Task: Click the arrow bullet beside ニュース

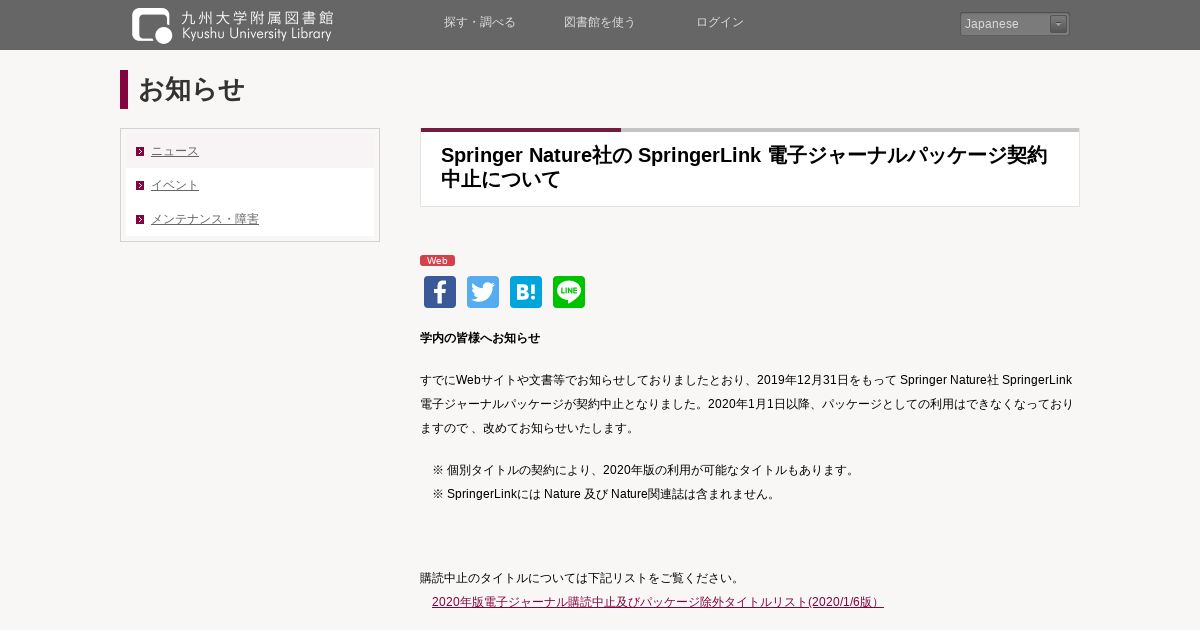Action: pyautogui.click(x=140, y=152)
